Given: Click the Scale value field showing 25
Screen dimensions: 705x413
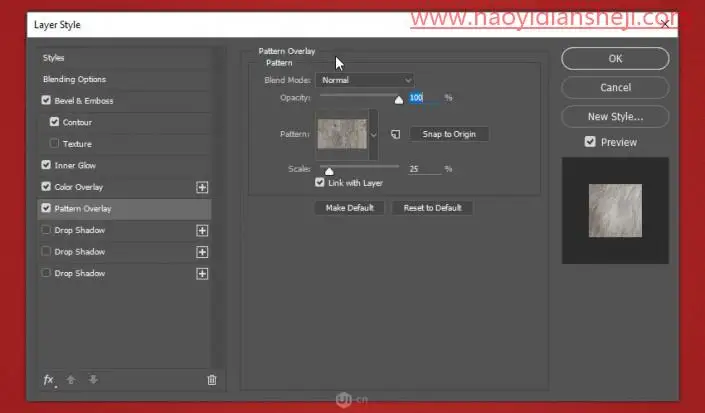Looking at the screenshot, I should coord(424,169).
